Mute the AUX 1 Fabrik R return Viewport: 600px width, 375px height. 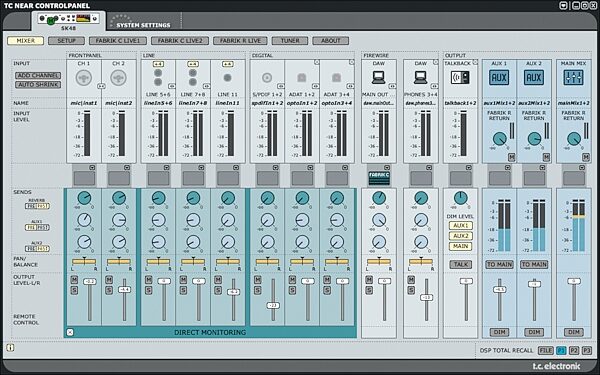[x=512, y=157]
